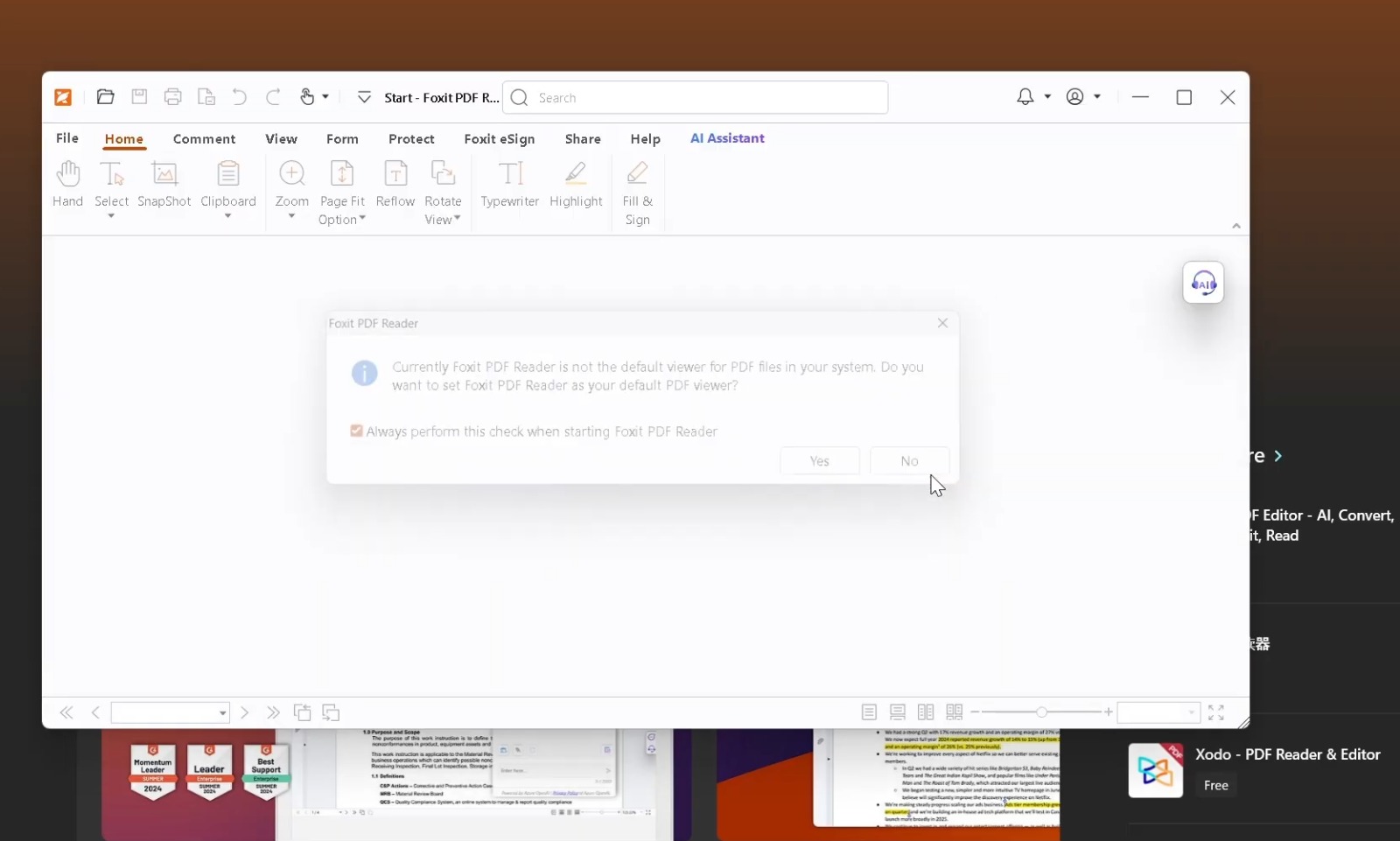
Task: Select continuous facing view icon
Action: coord(955,712)
